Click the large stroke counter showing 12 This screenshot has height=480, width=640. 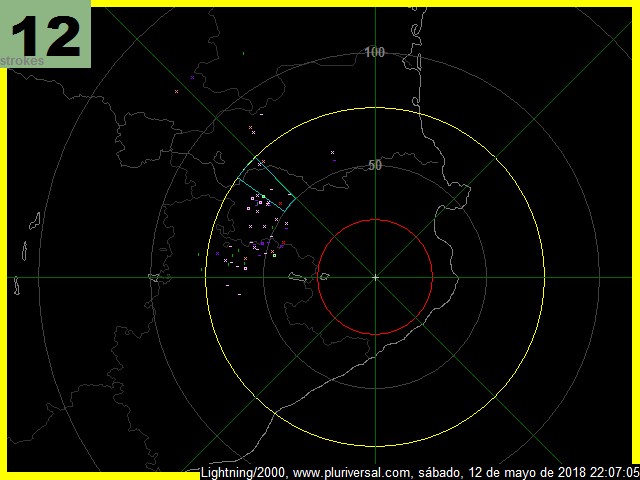click(45, 36)
